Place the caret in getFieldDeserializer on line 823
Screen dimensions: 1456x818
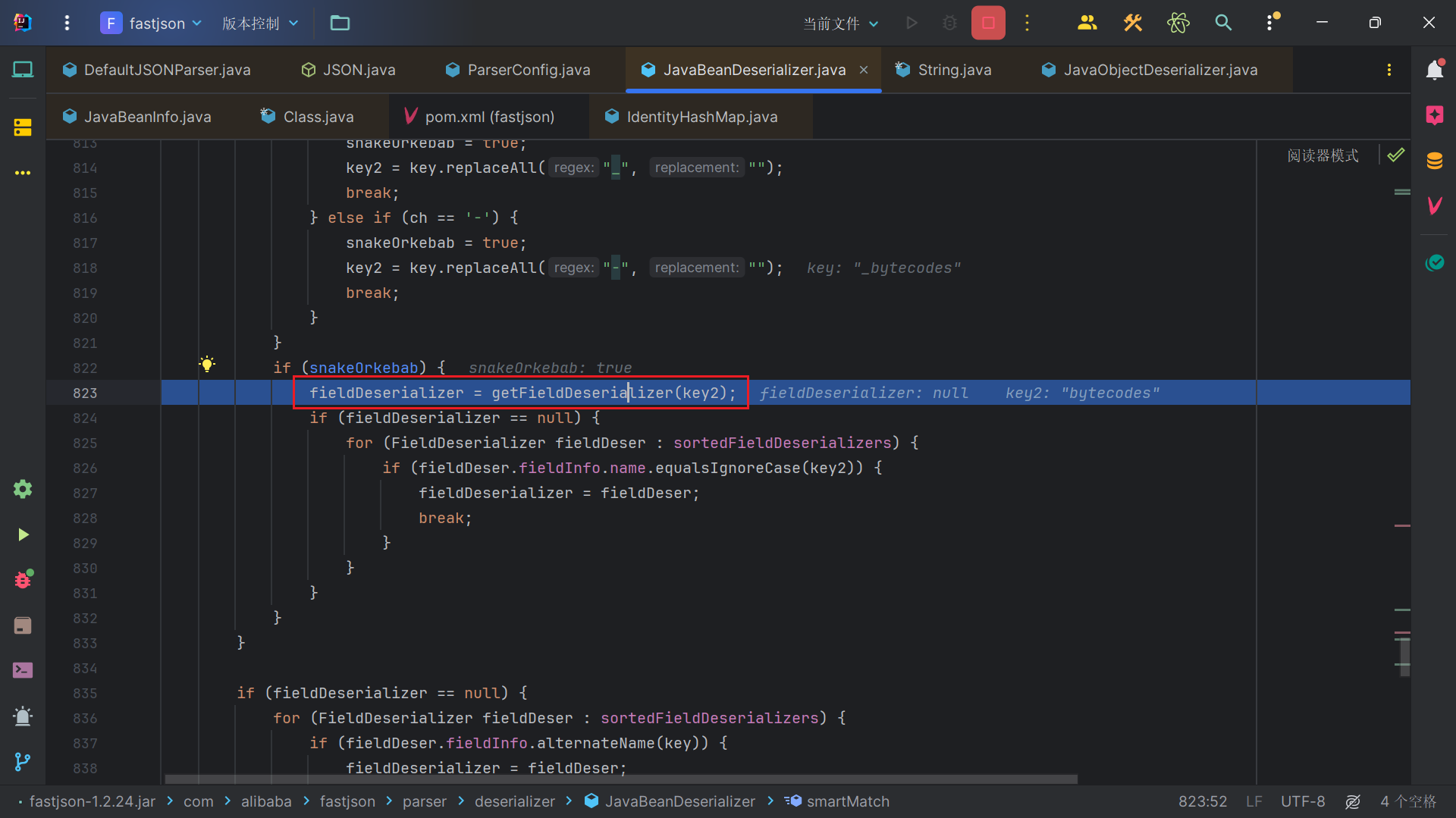click(x=582, y=393)
